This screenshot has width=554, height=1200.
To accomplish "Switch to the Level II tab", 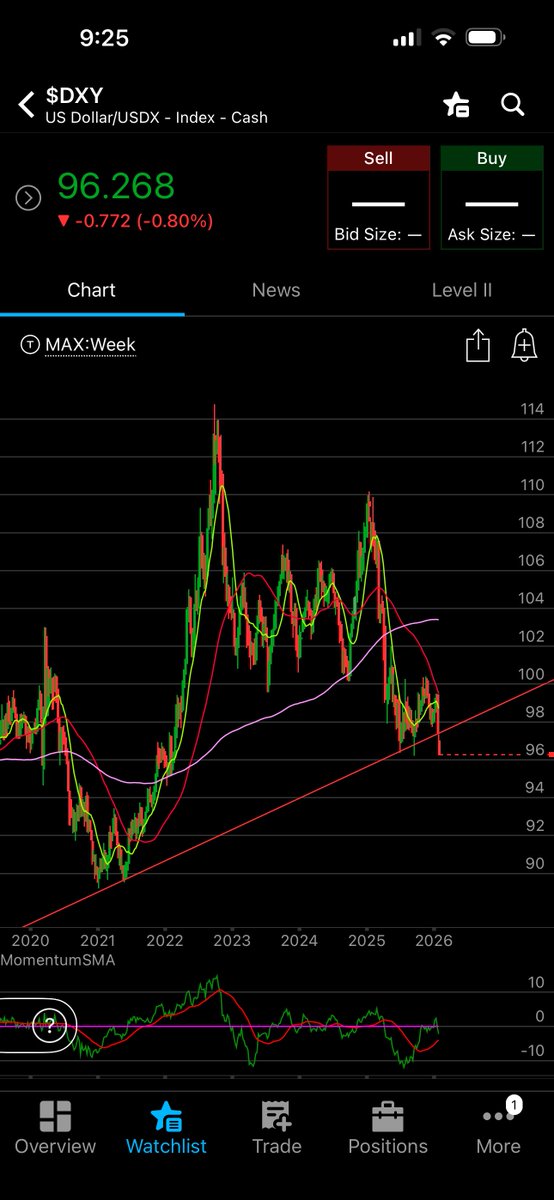I will (x=462, y=290).
